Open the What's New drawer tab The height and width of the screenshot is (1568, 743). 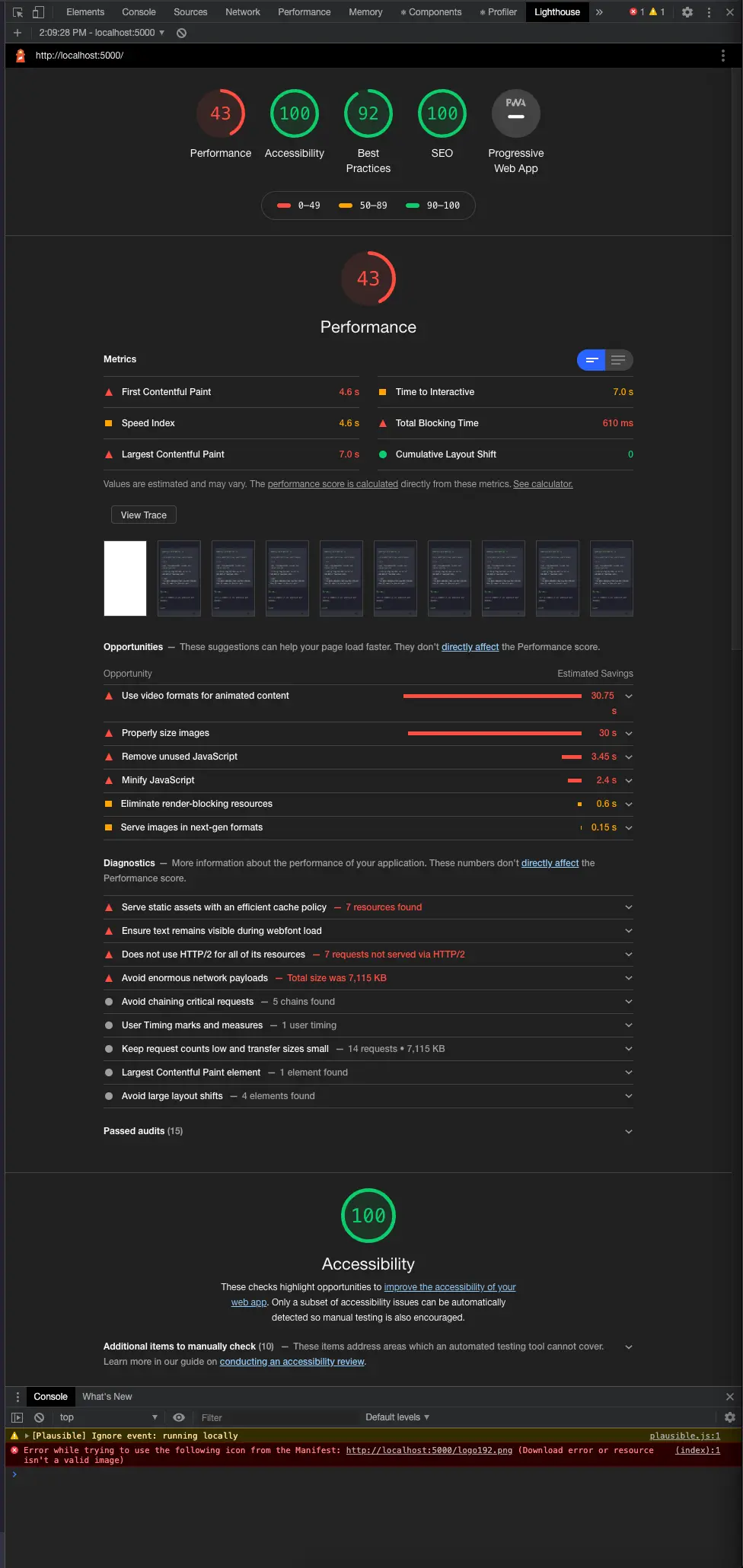107,1397
